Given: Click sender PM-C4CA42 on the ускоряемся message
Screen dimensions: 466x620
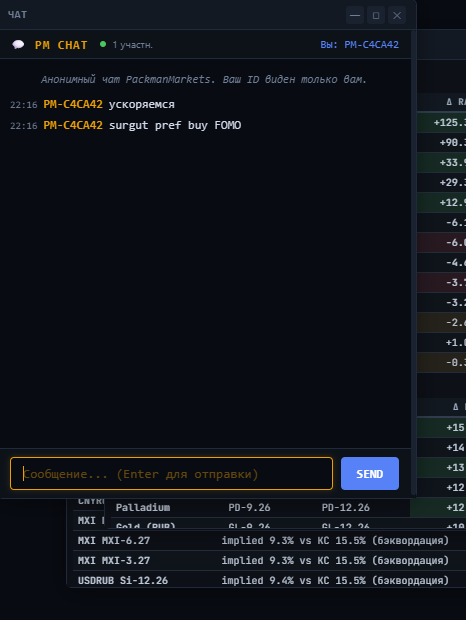Looking at the screenshot, I should click(73, 104).
